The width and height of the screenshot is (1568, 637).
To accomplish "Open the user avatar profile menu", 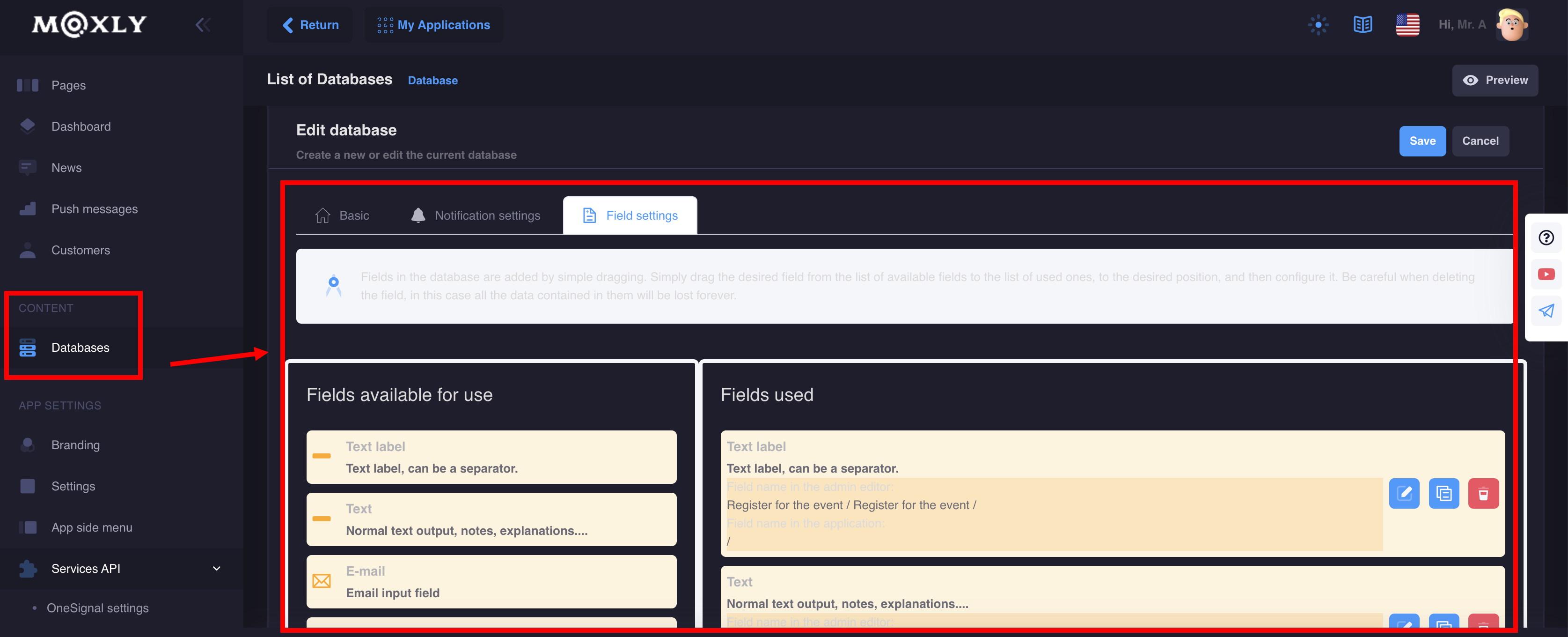I will pyautogui.click(x=1512, y=25).
